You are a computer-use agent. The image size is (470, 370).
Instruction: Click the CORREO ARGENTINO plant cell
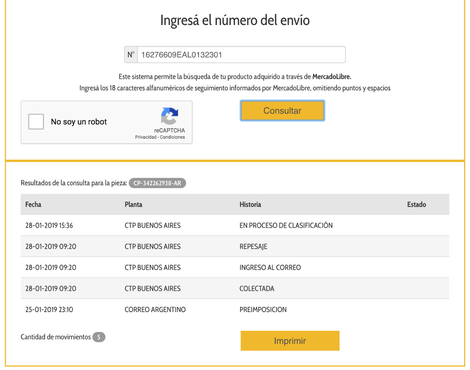(x=155, y=309)
